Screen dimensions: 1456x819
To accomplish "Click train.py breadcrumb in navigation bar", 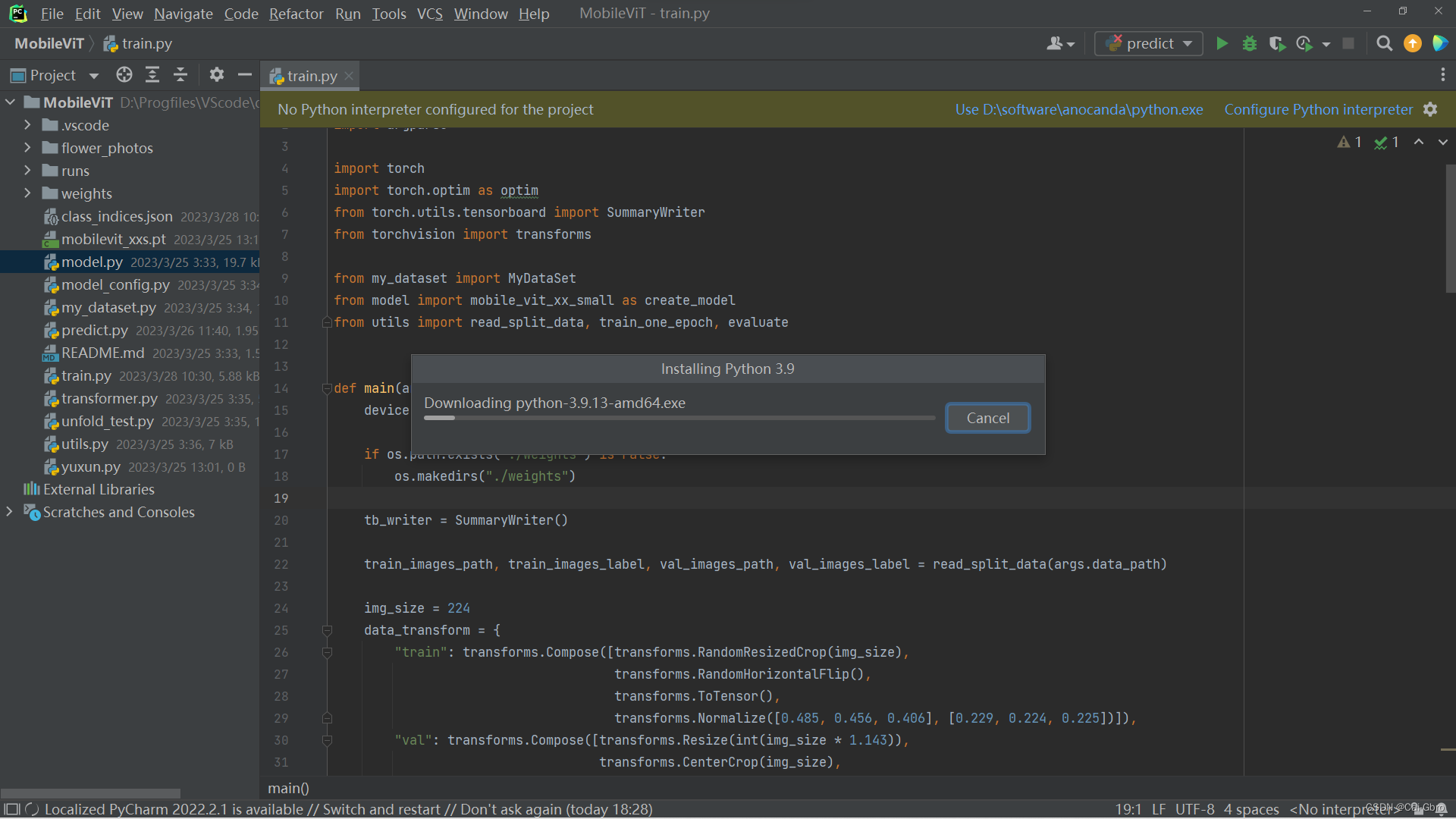I will coord(139,44).
